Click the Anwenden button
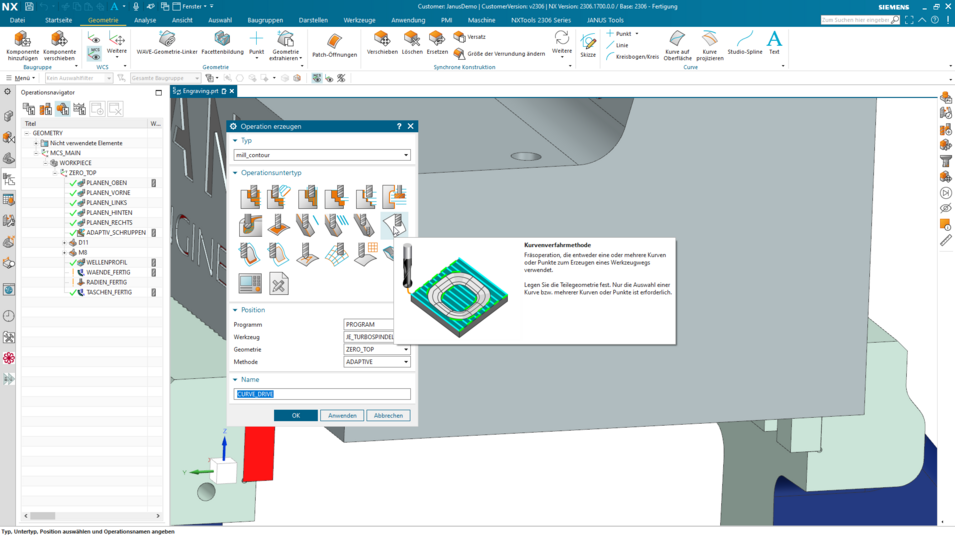 coord(342,416)
